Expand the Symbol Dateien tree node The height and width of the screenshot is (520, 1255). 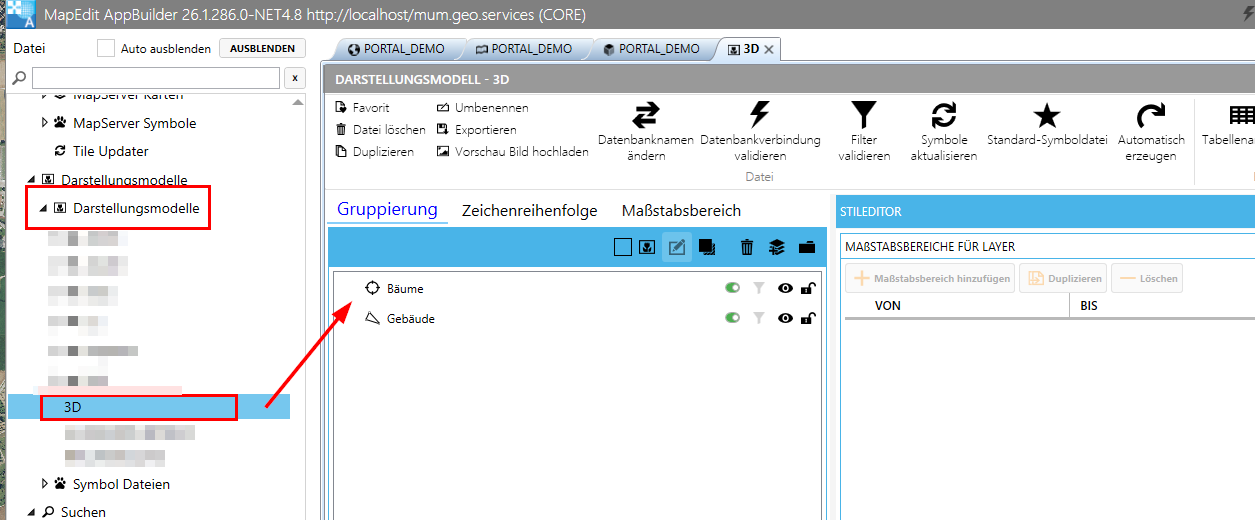(x=45, y=484)
